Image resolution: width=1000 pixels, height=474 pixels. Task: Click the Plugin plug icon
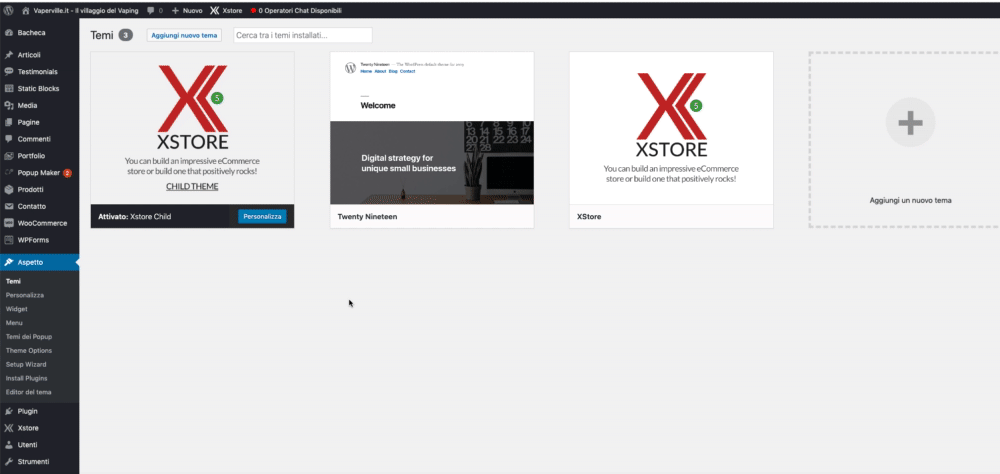(x=9, y=411)
